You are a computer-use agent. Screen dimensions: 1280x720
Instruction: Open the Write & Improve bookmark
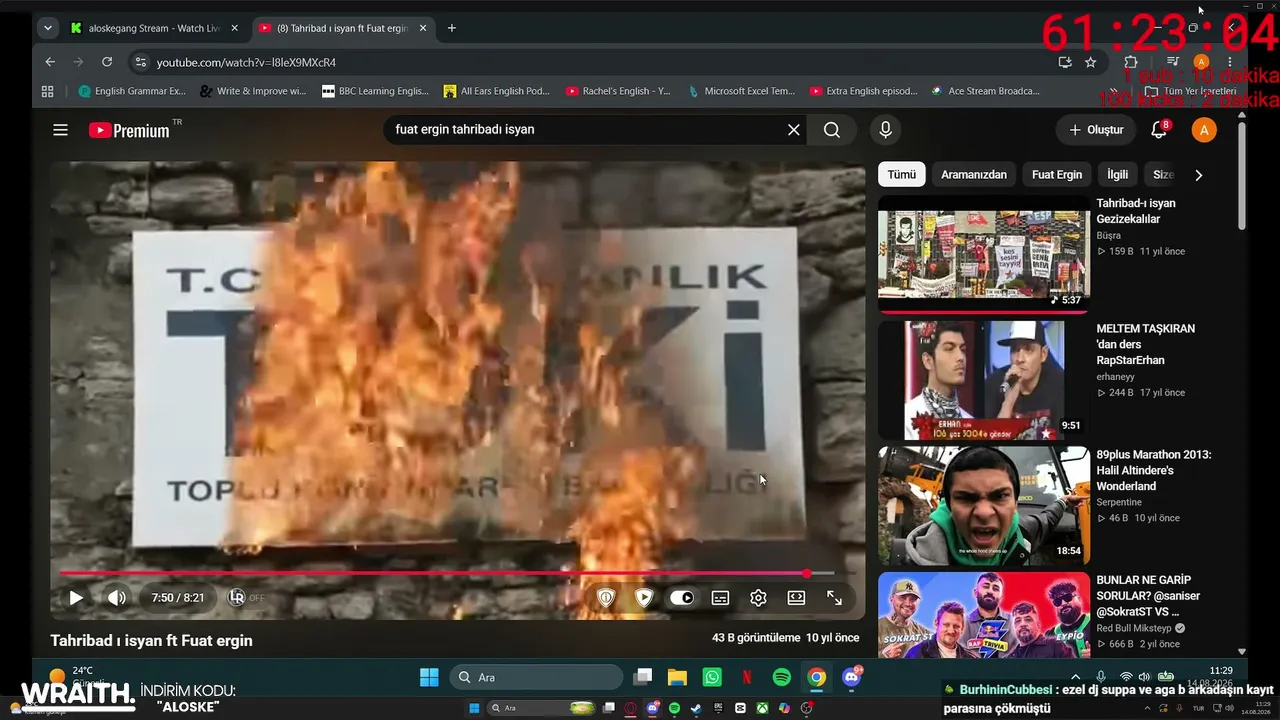pos(253,91)
